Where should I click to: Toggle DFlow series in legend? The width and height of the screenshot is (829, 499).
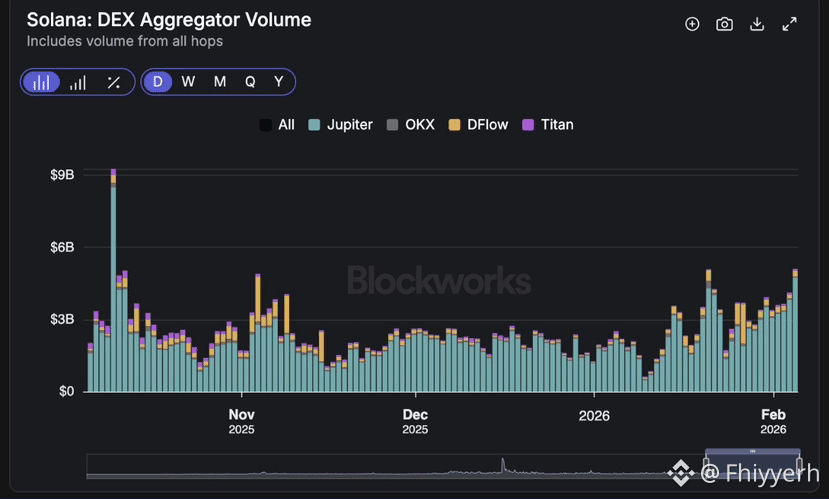[478, 125]
